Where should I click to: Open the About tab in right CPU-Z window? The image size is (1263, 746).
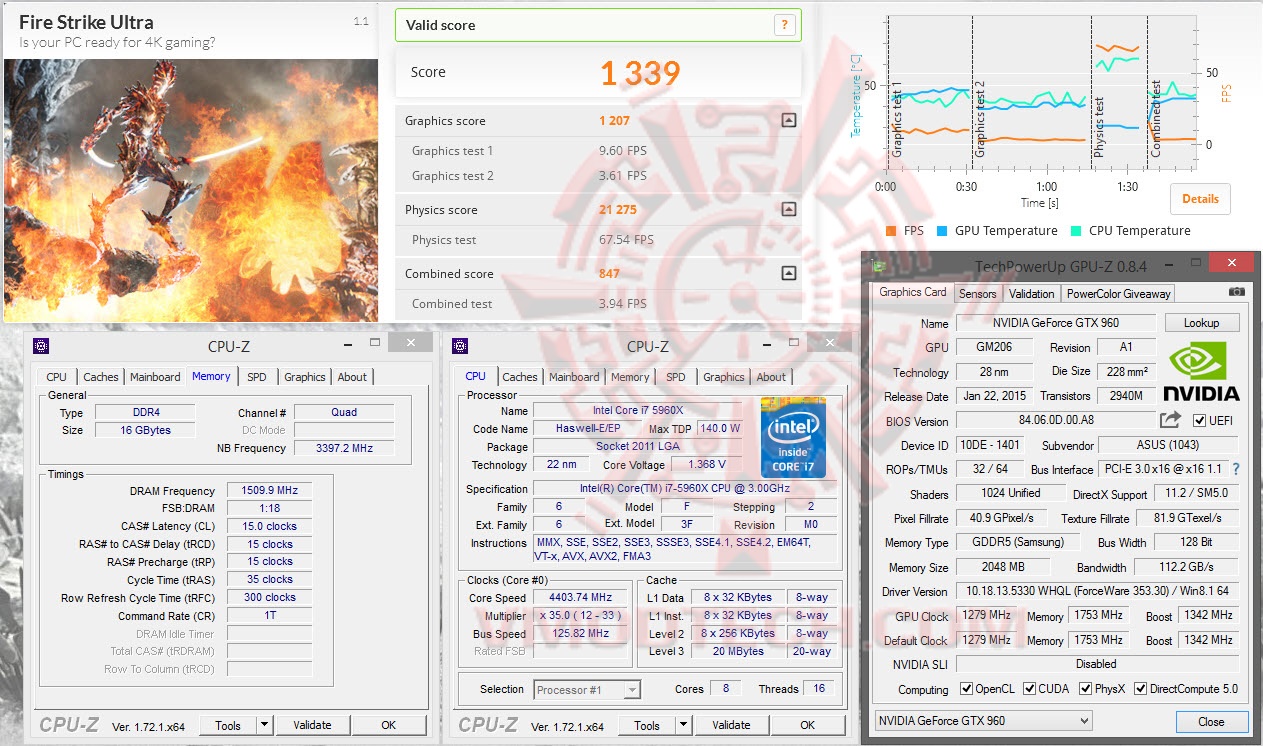point(771,377)
